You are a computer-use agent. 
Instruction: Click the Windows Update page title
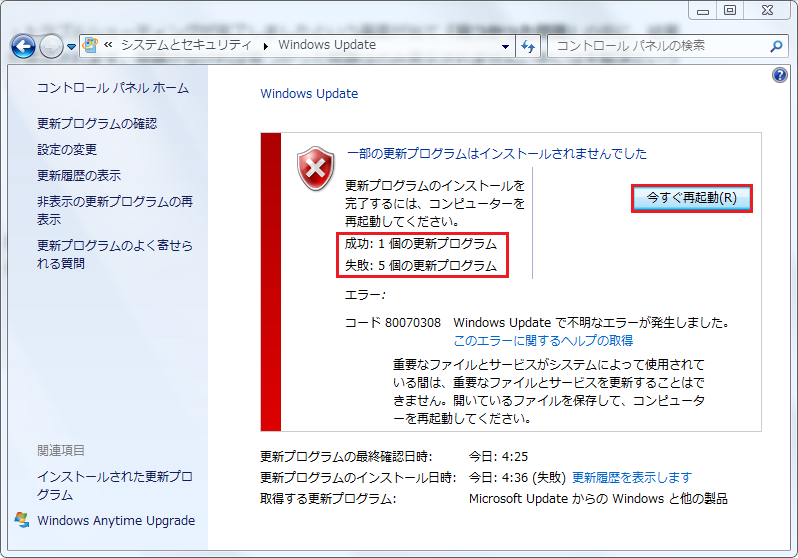pyautogui.click(x=309, y=94)
